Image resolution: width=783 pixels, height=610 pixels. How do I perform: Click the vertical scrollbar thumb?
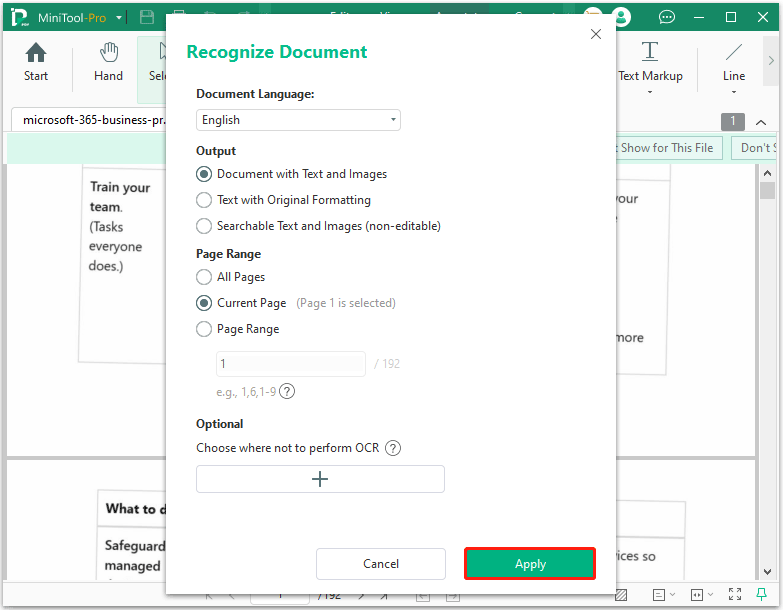[x=768, y=191]
